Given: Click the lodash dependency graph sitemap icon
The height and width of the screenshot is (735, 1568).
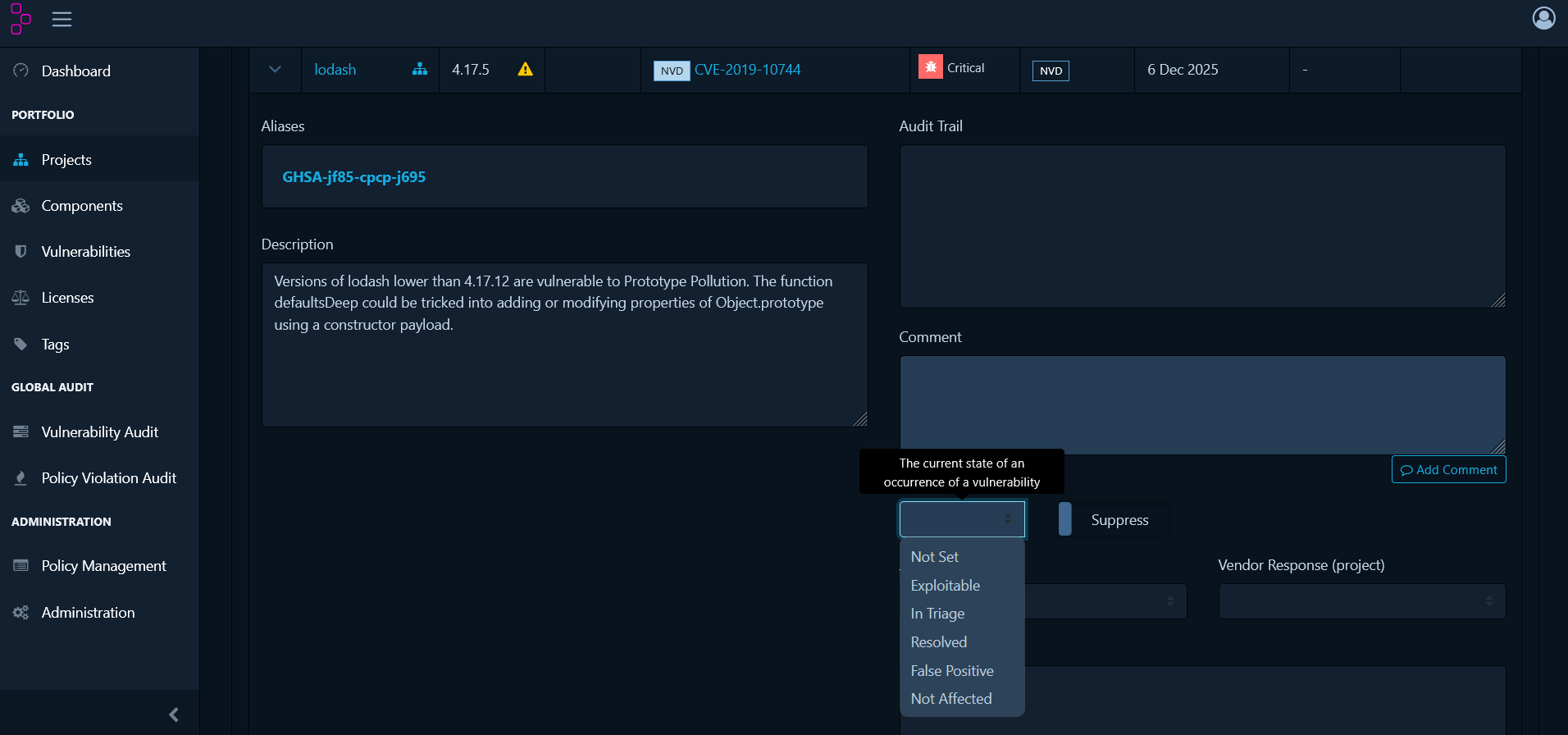Looking at the screenshot, I should pos(420,69).
